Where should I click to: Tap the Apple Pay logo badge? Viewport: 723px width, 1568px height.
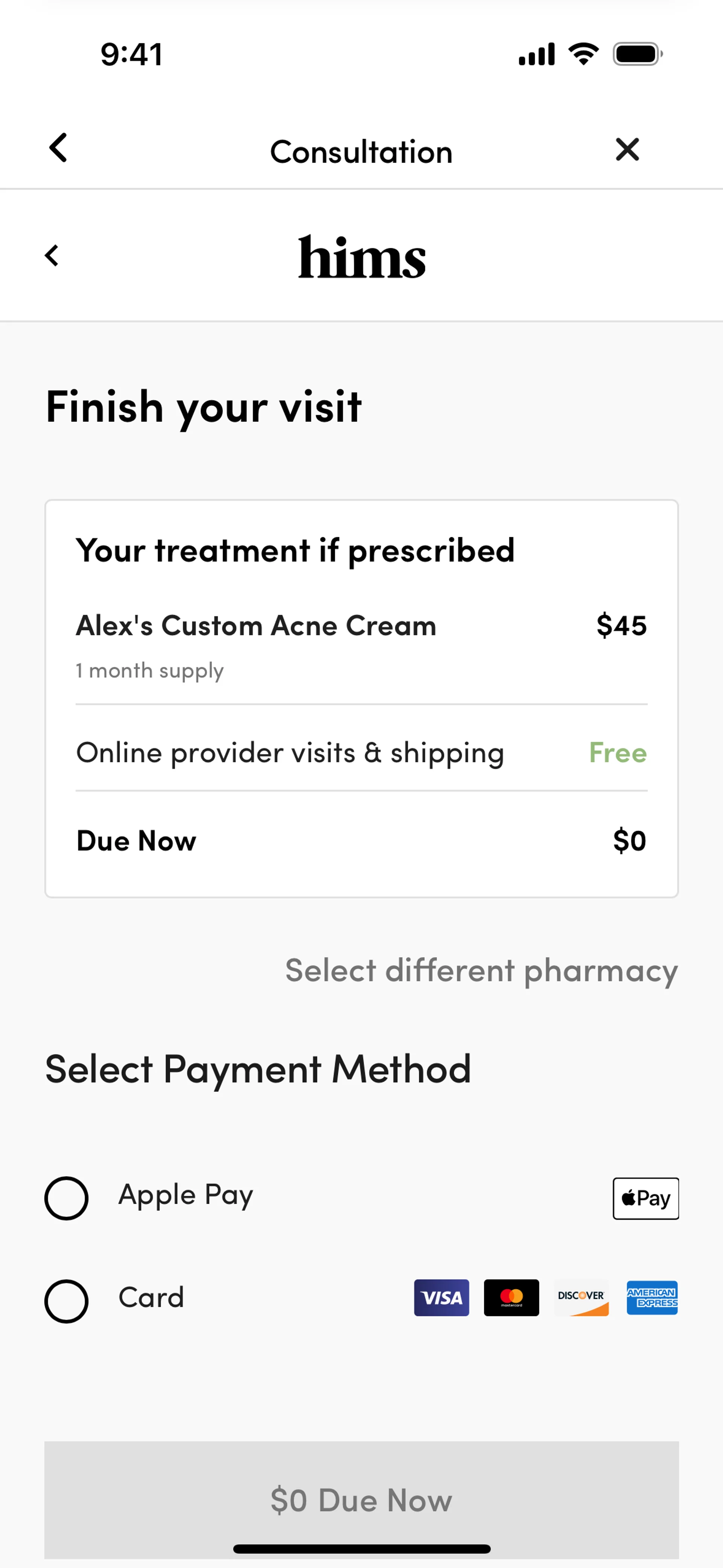click(645, 1198)
